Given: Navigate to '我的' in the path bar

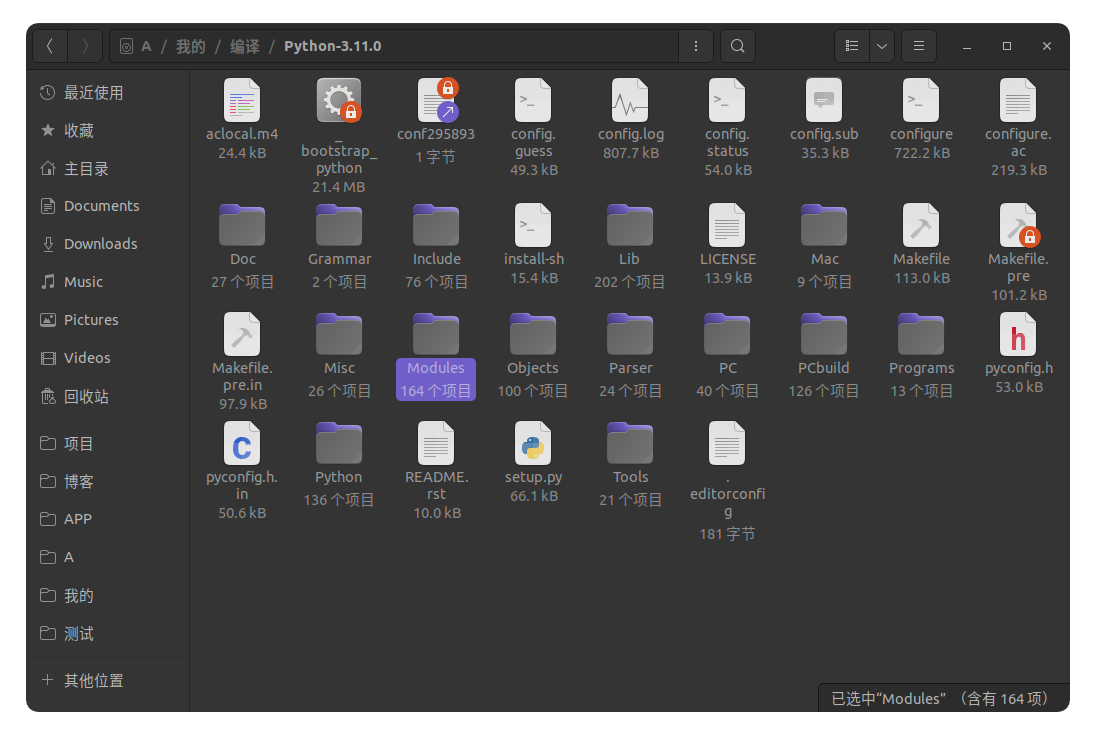Looking at the screenshot, I should [x=191, y=46].
